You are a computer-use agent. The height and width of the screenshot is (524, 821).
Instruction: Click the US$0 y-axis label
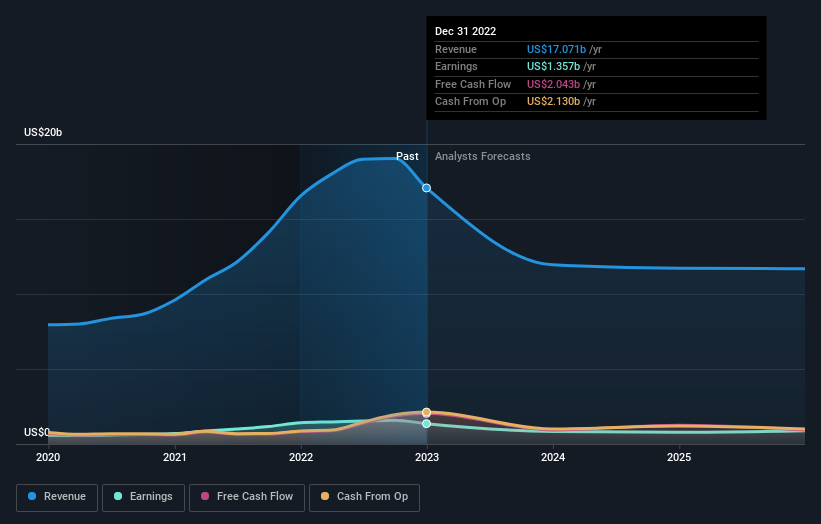(37, 432)
